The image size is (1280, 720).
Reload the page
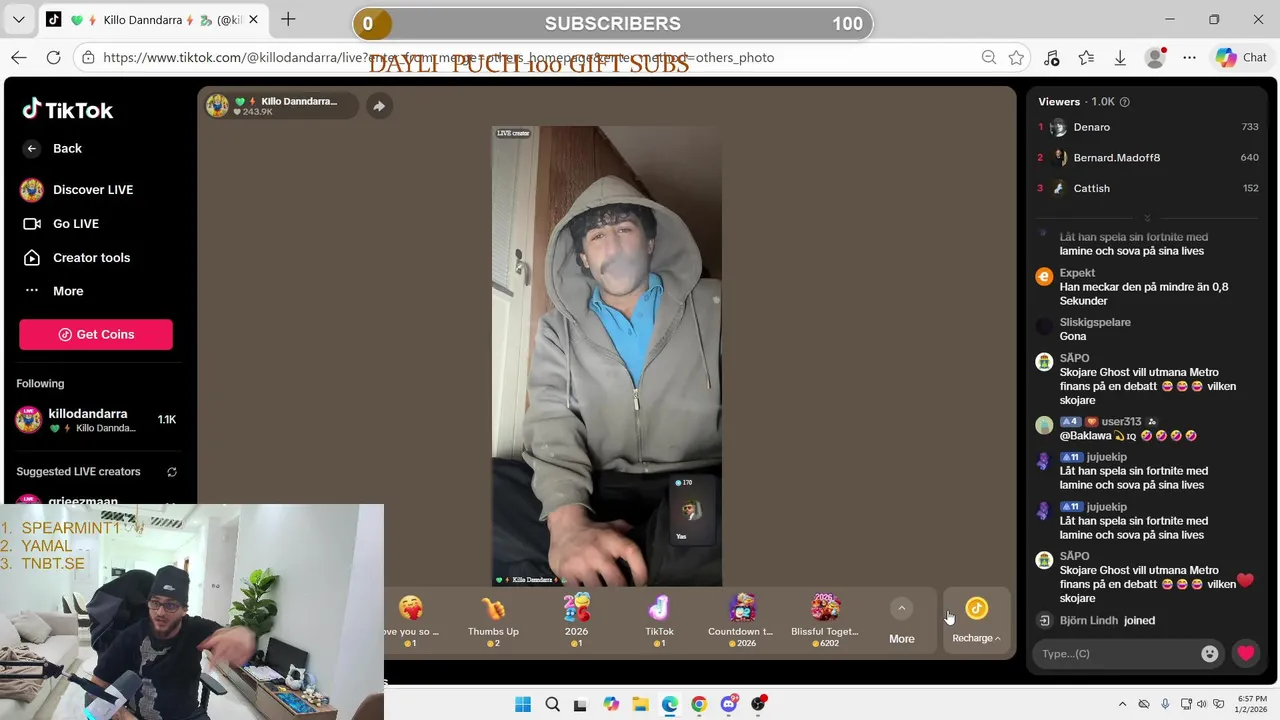pyautogui.click(x=54, y=58)
